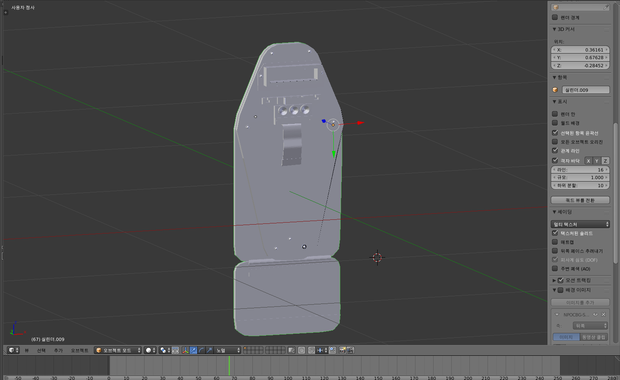
Task: Click the green current frame marker in timeline
Action: coord(229,365)
